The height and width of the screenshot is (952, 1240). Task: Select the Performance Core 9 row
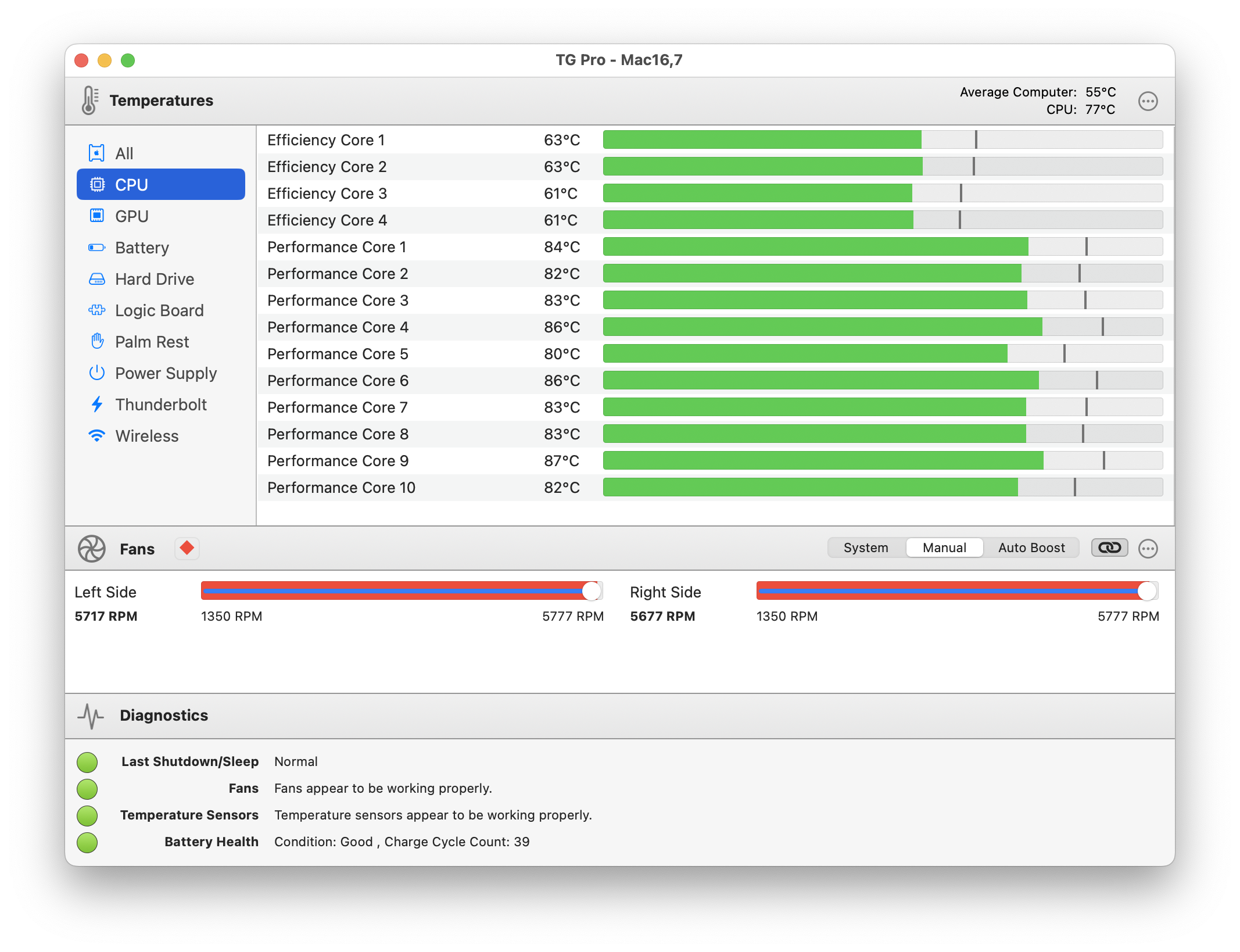click(715, 461)
